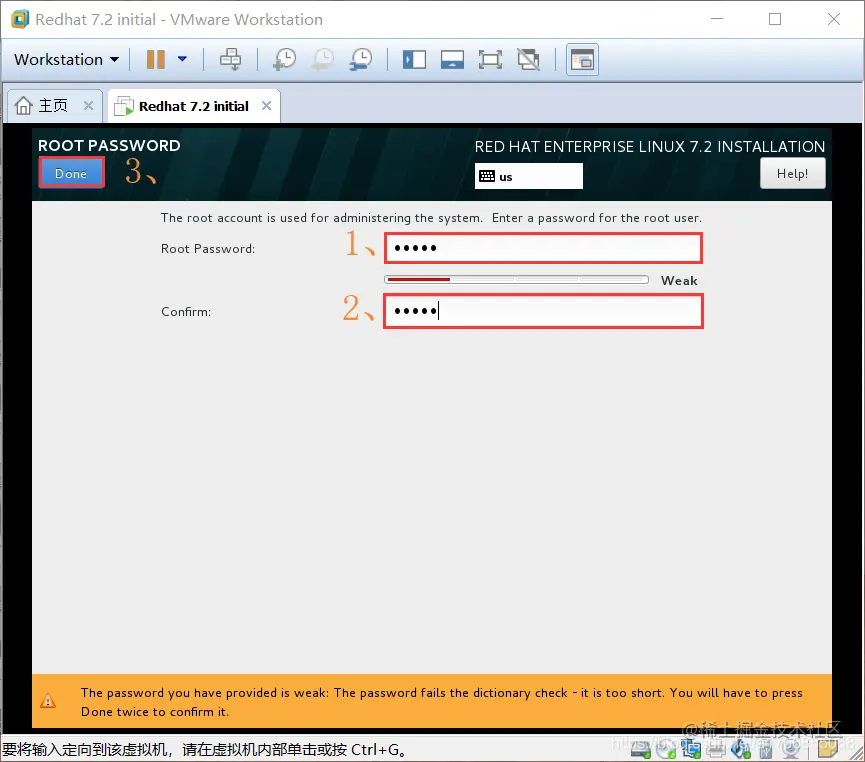
Task: Click the VMware Workstation title icon
Action: tap(20, 19)
